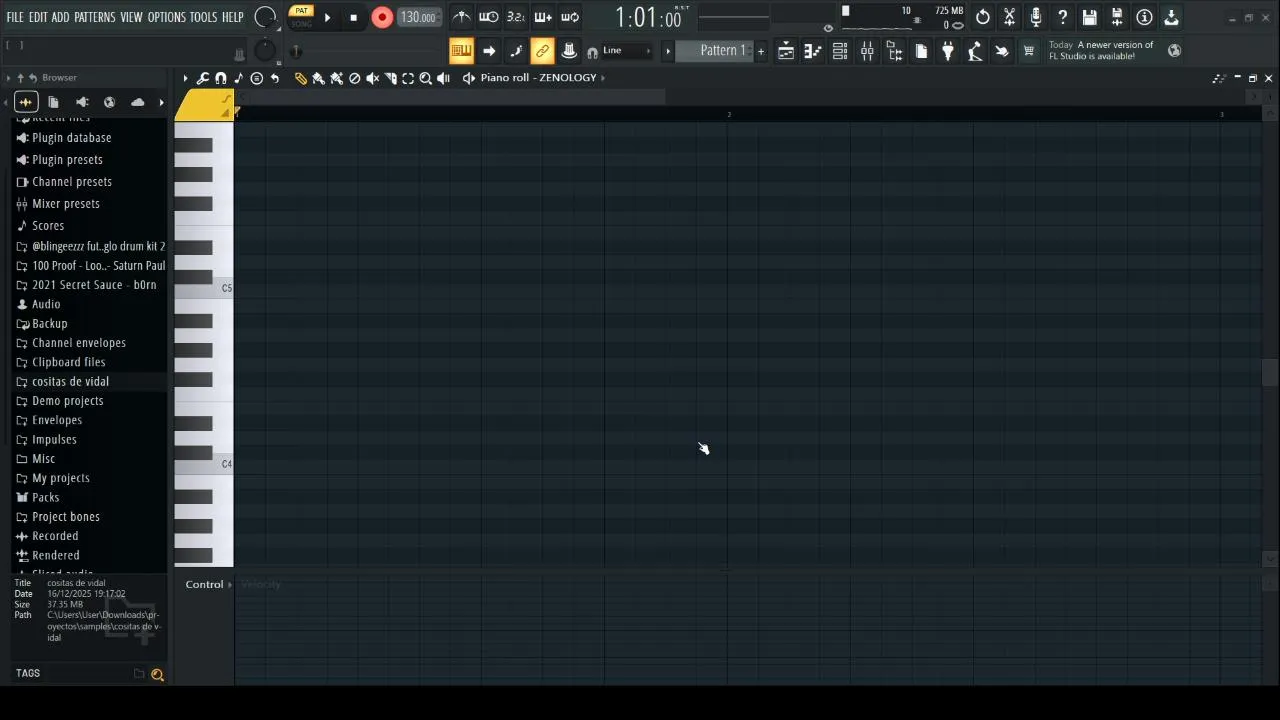Open the audio editor scissors icon

tap(1009, 17)
